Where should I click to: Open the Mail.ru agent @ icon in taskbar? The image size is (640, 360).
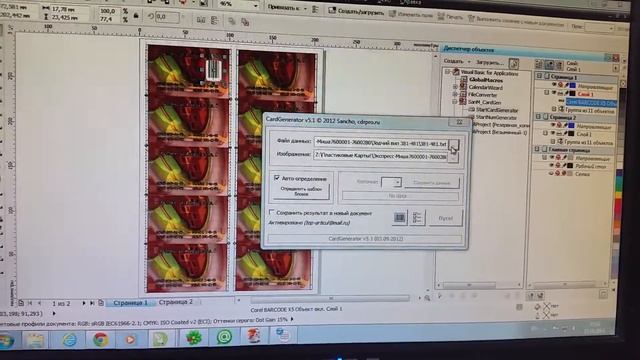click(x=224, y=337)
